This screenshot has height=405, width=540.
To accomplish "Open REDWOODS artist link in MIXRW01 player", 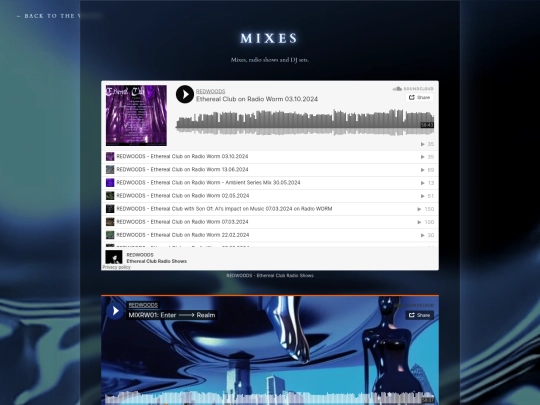I will tap(143, 305).
